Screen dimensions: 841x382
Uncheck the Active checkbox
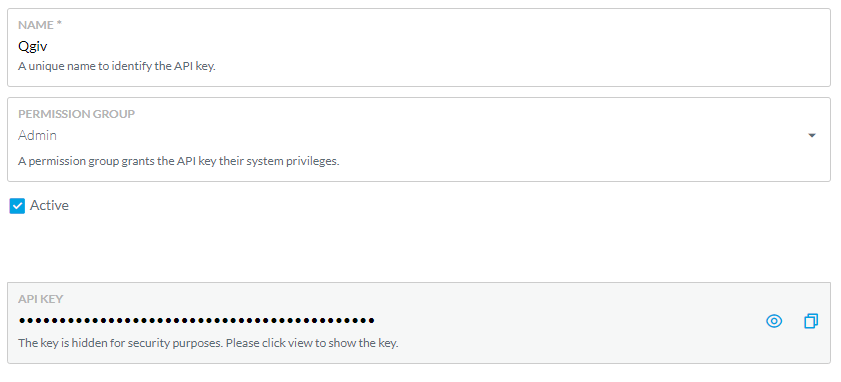click(17, 206)
